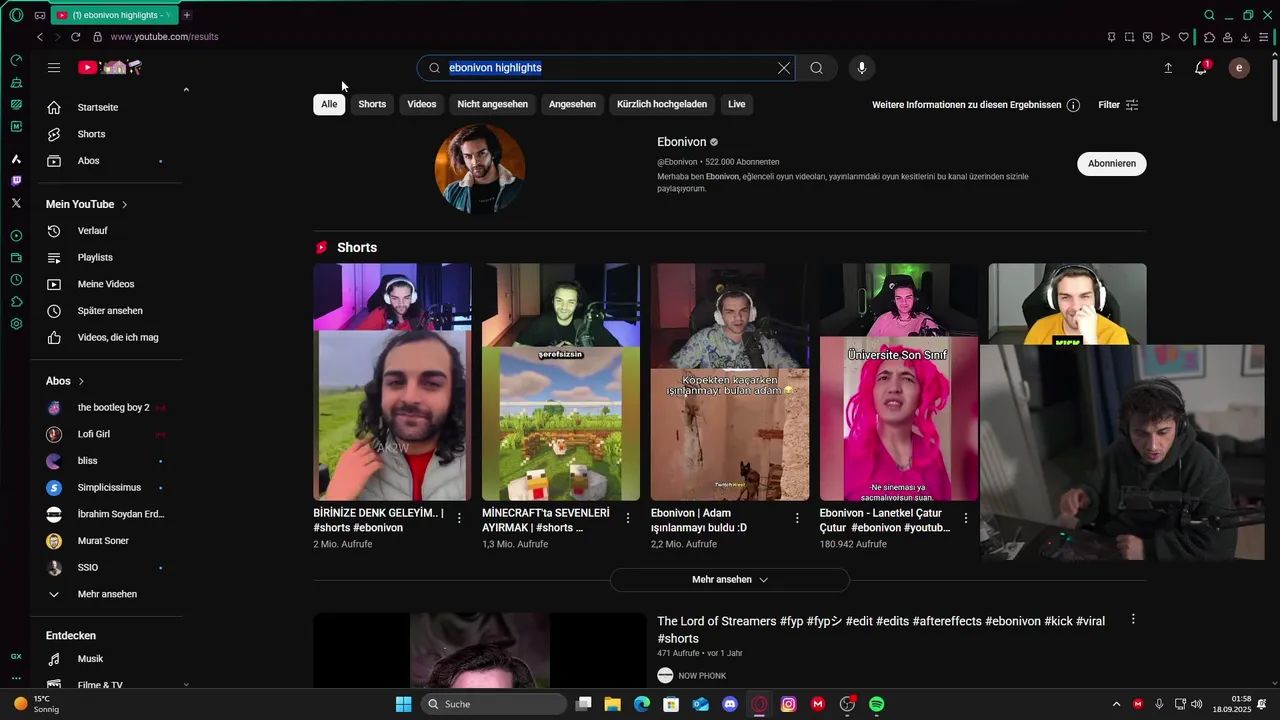Open Twitch in Opera sidebar
Screen dimensions: 1280x720
[16, 181]
